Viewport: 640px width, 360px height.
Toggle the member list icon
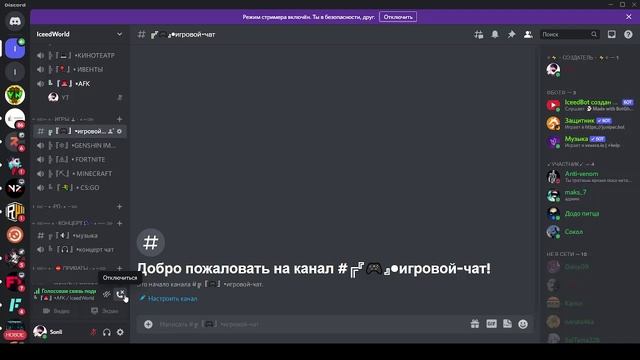point(528,34)
